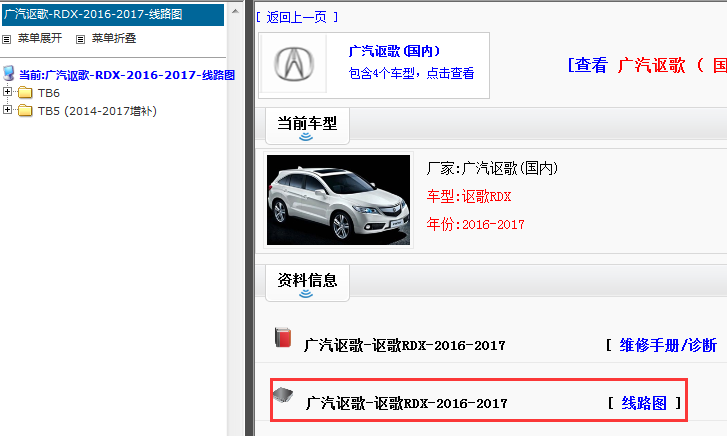
Task: Click 菜单折叠 to collapse the menu
Action: (x=114, y=38)
